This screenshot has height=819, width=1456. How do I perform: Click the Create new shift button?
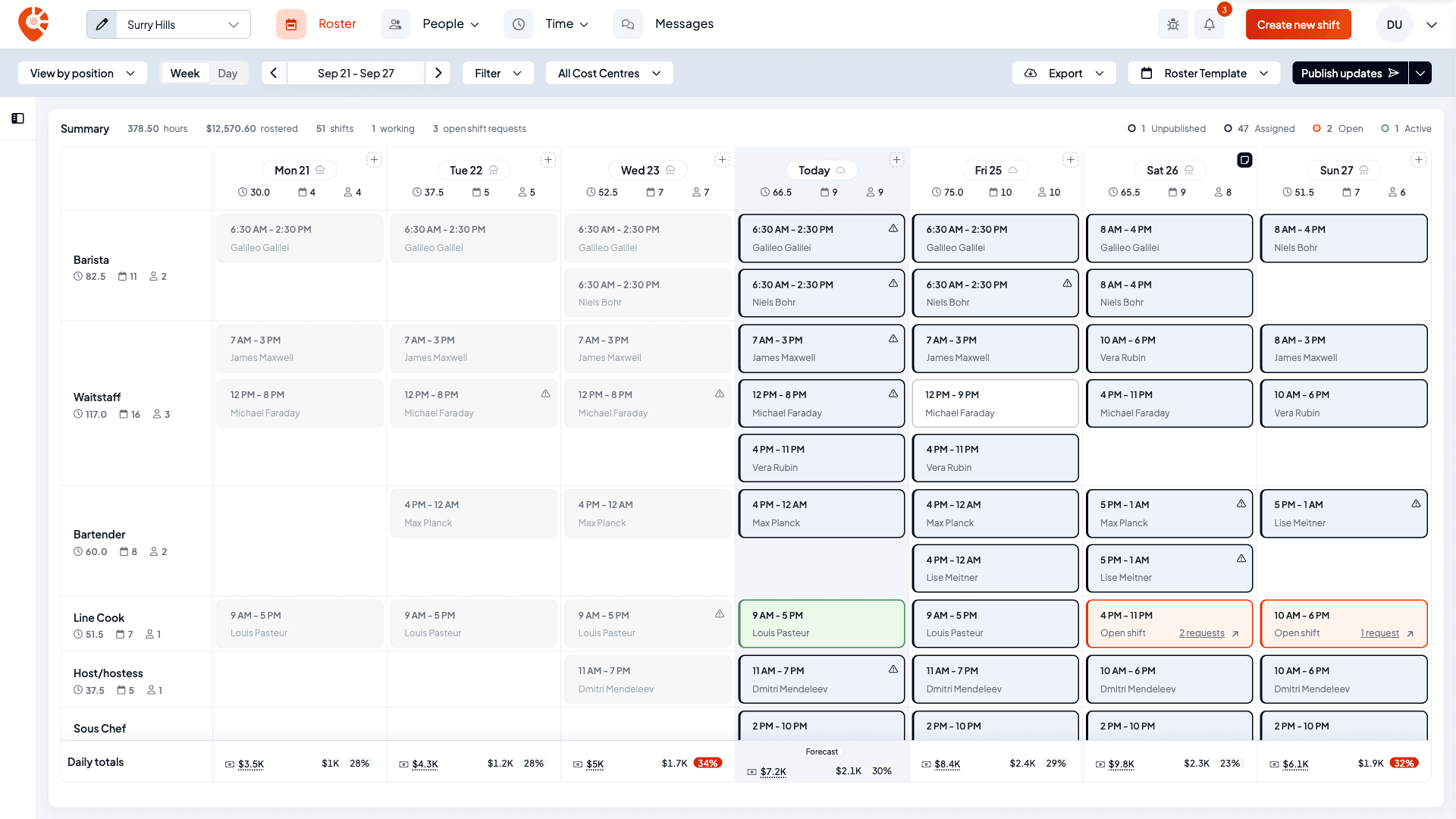coord(1298,24)
